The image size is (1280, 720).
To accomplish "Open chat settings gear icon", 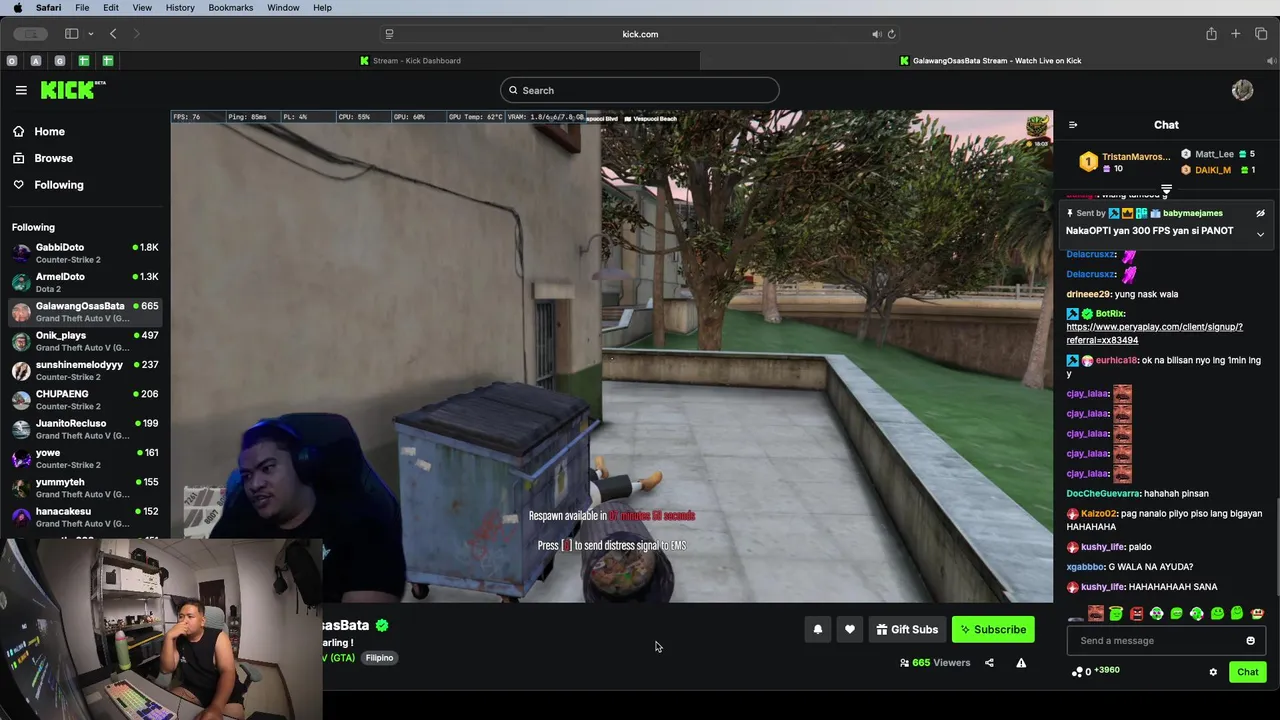I will tap(1213, 672).
